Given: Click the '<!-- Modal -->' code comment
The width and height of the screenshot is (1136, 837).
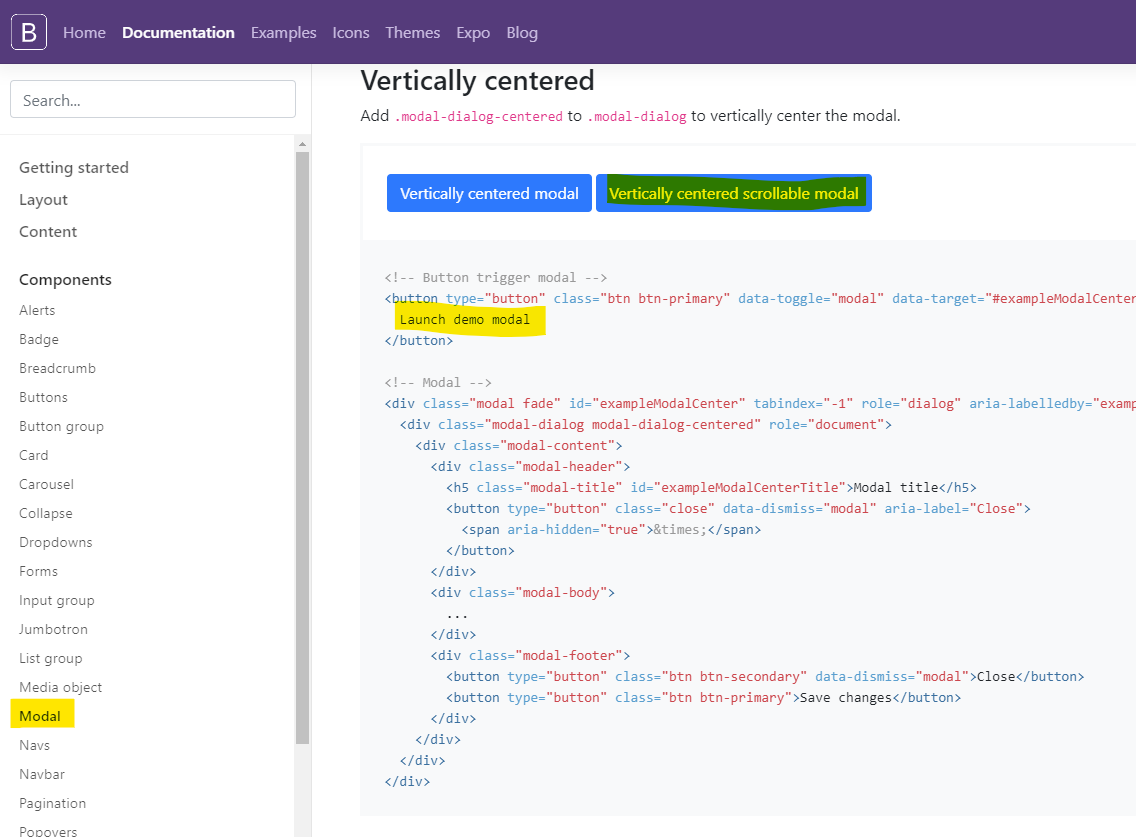Looking at the screenshot, I should 438,383.
